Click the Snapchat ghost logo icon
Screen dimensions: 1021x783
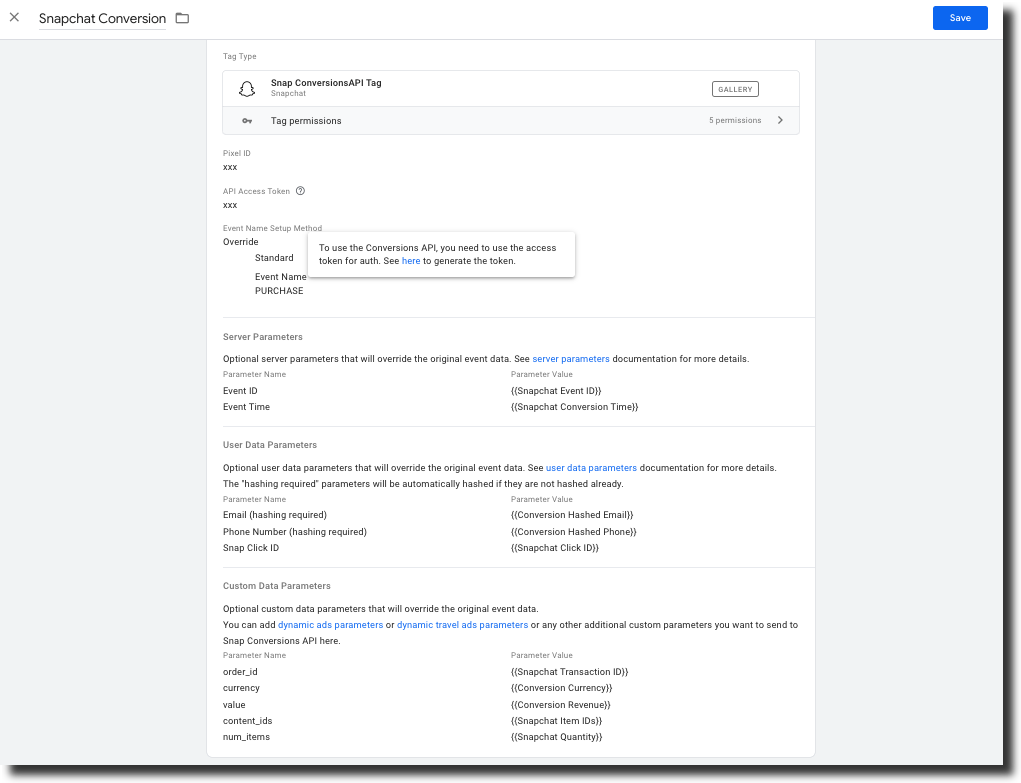tap(246, 88)
